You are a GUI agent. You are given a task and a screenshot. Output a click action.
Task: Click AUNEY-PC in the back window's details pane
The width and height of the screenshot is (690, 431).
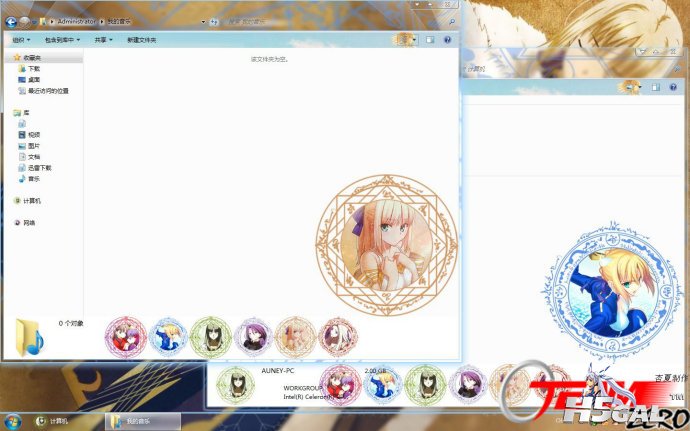(277, 371)
